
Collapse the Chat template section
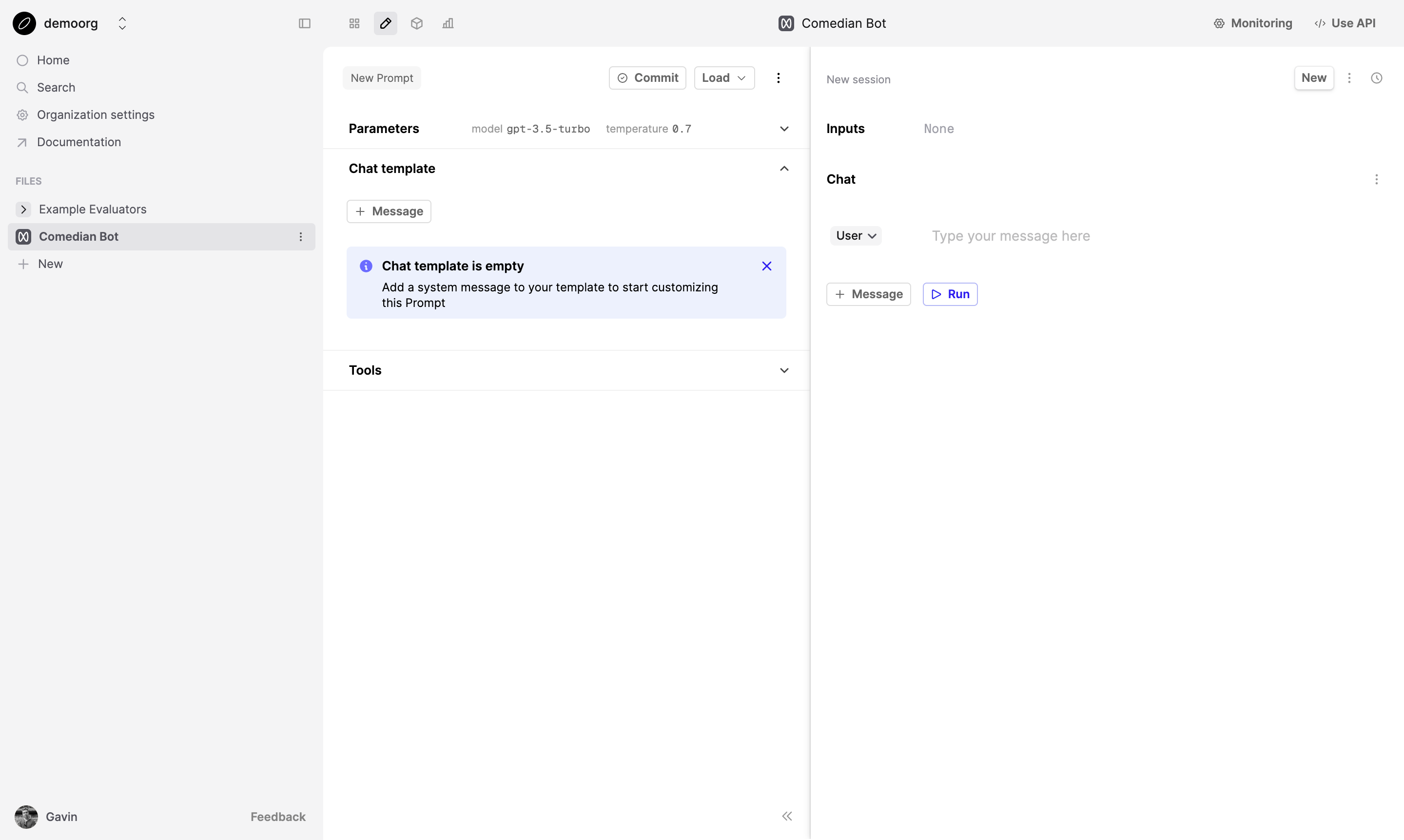pyautogui.click(x=784, y=168)
